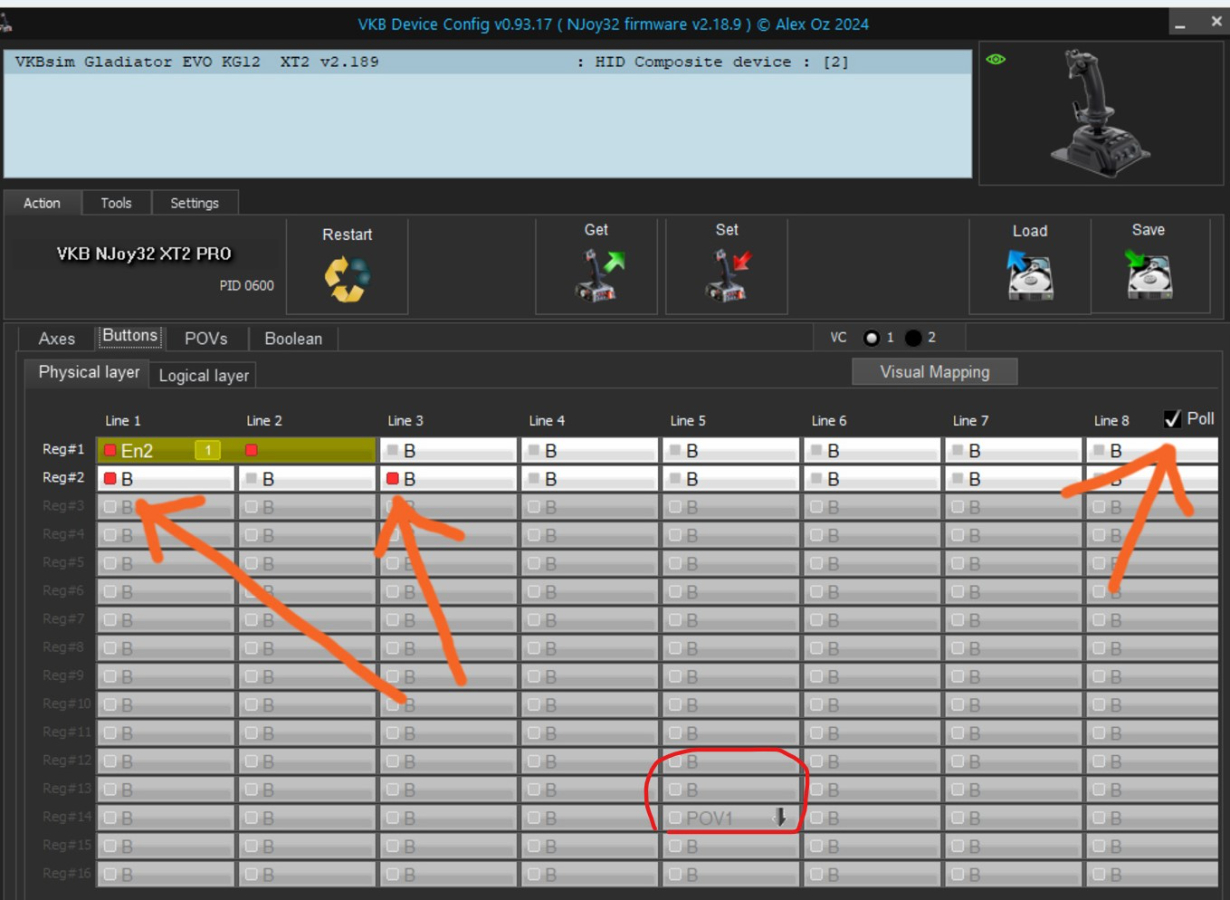Click the PID 0600 text
The image size is (1230, 900).
click(247, 286)
